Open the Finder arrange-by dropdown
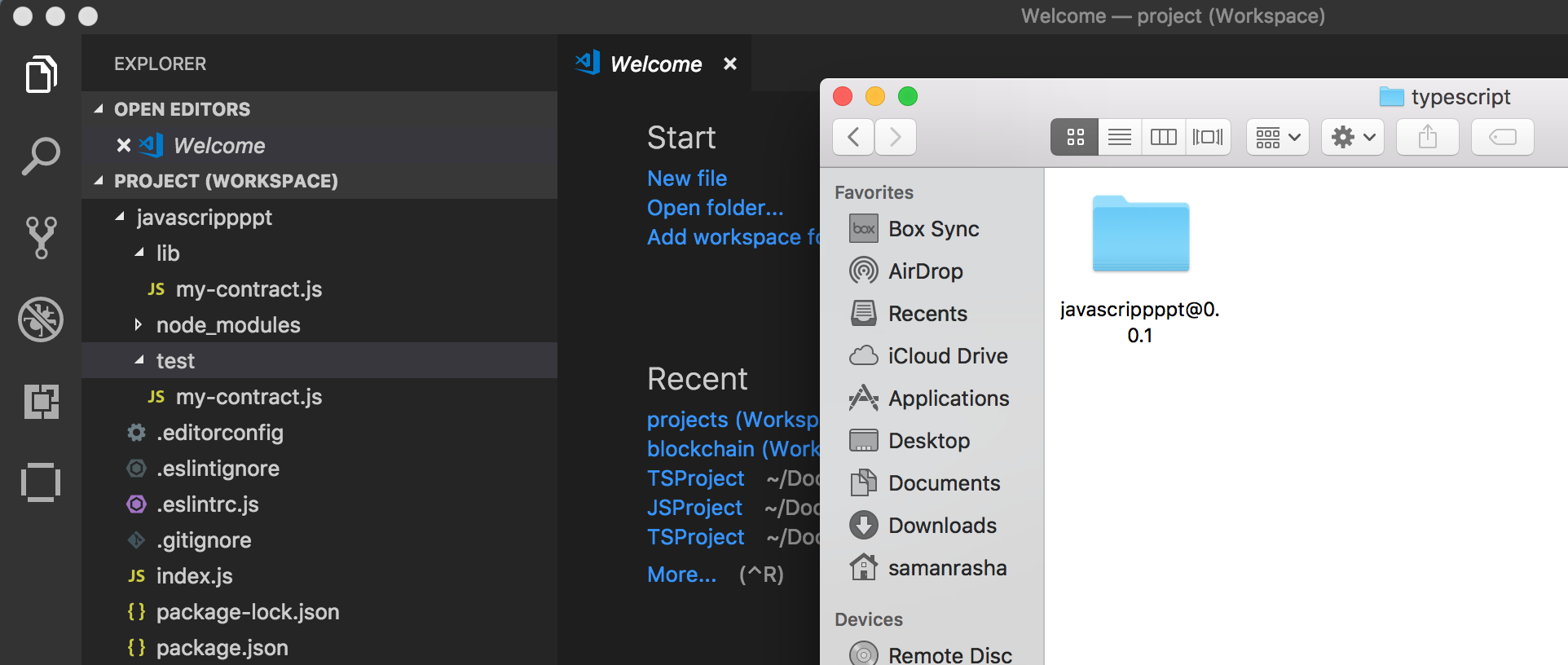 click(x=1278, y=137)
